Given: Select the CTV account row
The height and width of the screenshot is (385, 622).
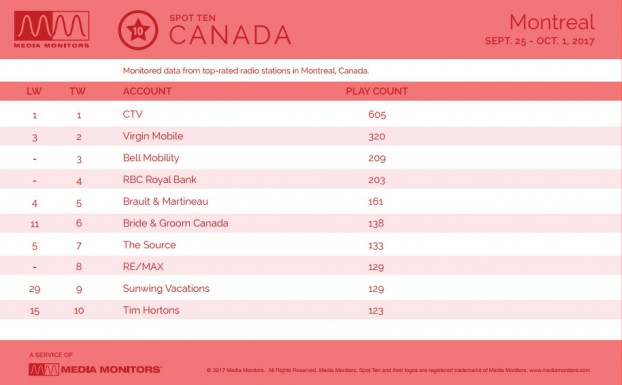Looking at the screenshot, I should pos(311,114).
